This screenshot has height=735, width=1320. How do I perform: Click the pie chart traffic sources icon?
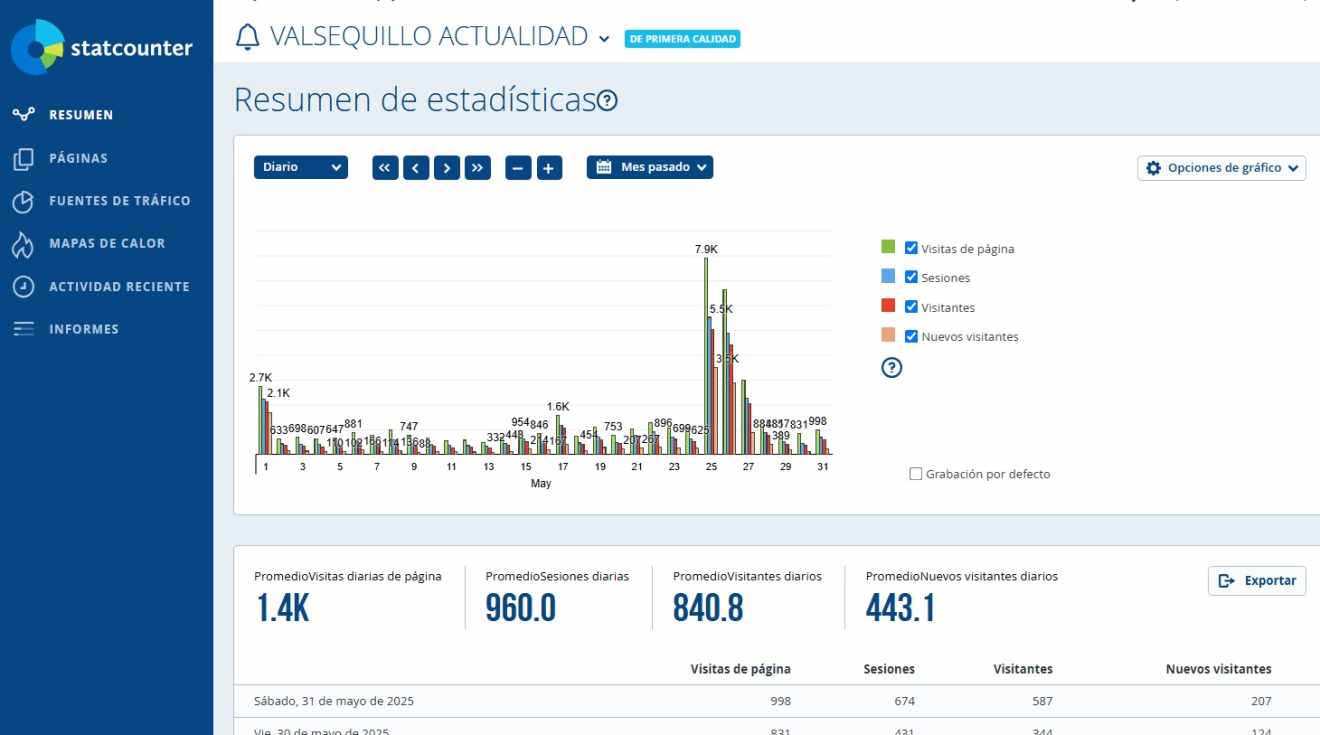24,202
